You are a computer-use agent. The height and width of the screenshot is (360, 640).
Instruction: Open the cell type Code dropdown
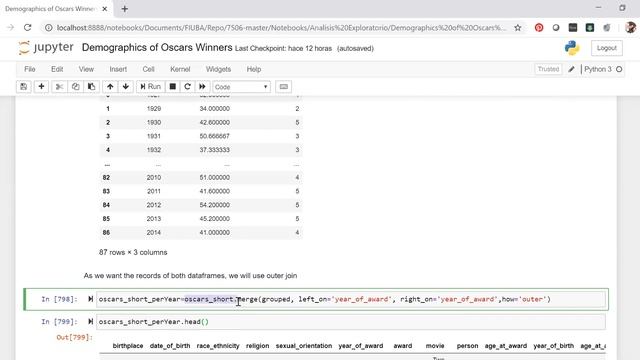pos(241,87)
